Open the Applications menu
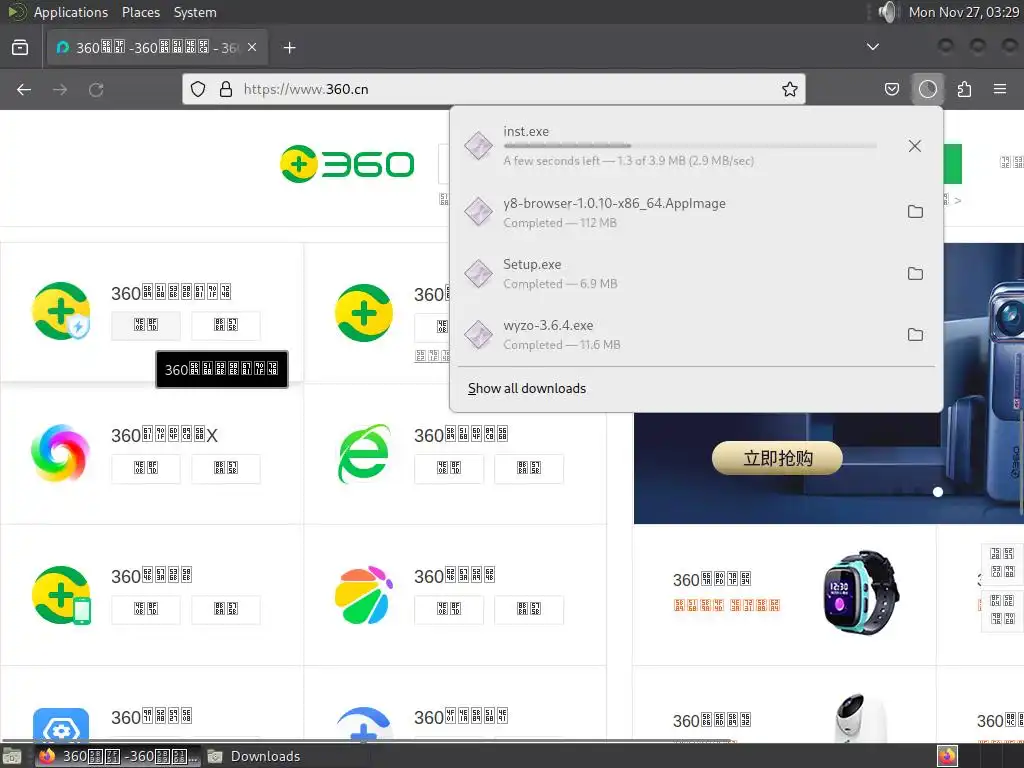 [71, 12]
